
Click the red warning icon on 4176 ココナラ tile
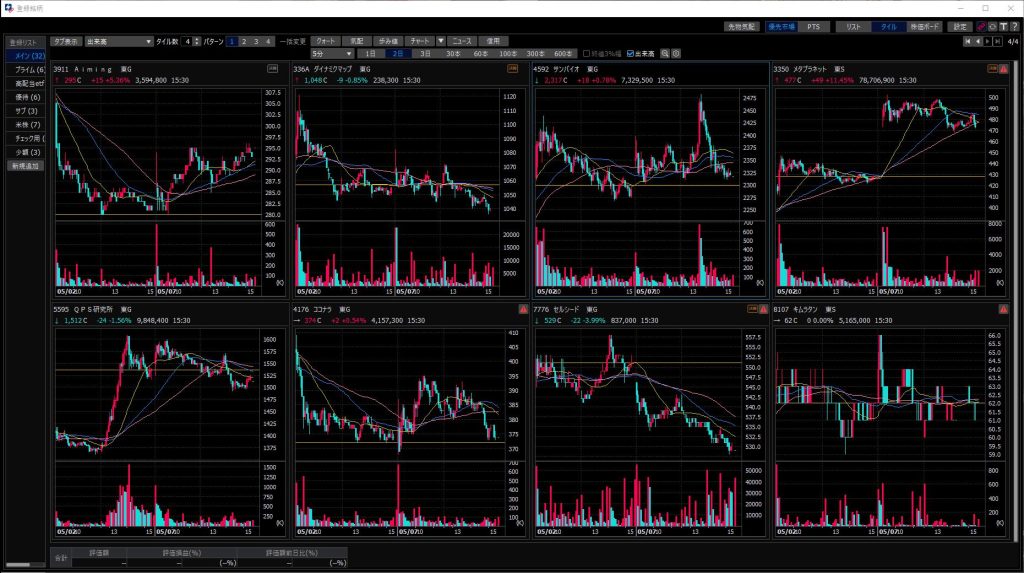tap(523, 309)
